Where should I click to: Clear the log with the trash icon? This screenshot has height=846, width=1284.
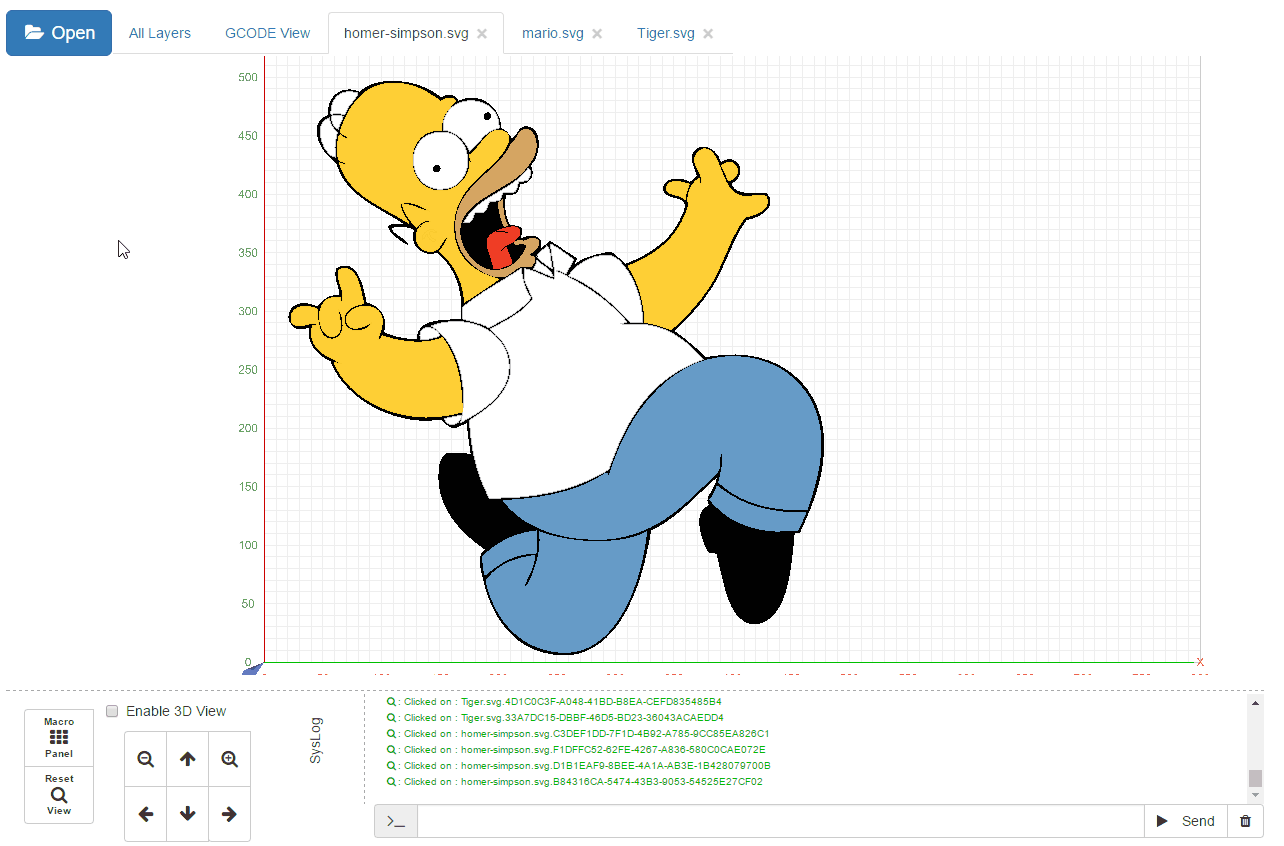pyautogui.click(x=1245, y=821)
